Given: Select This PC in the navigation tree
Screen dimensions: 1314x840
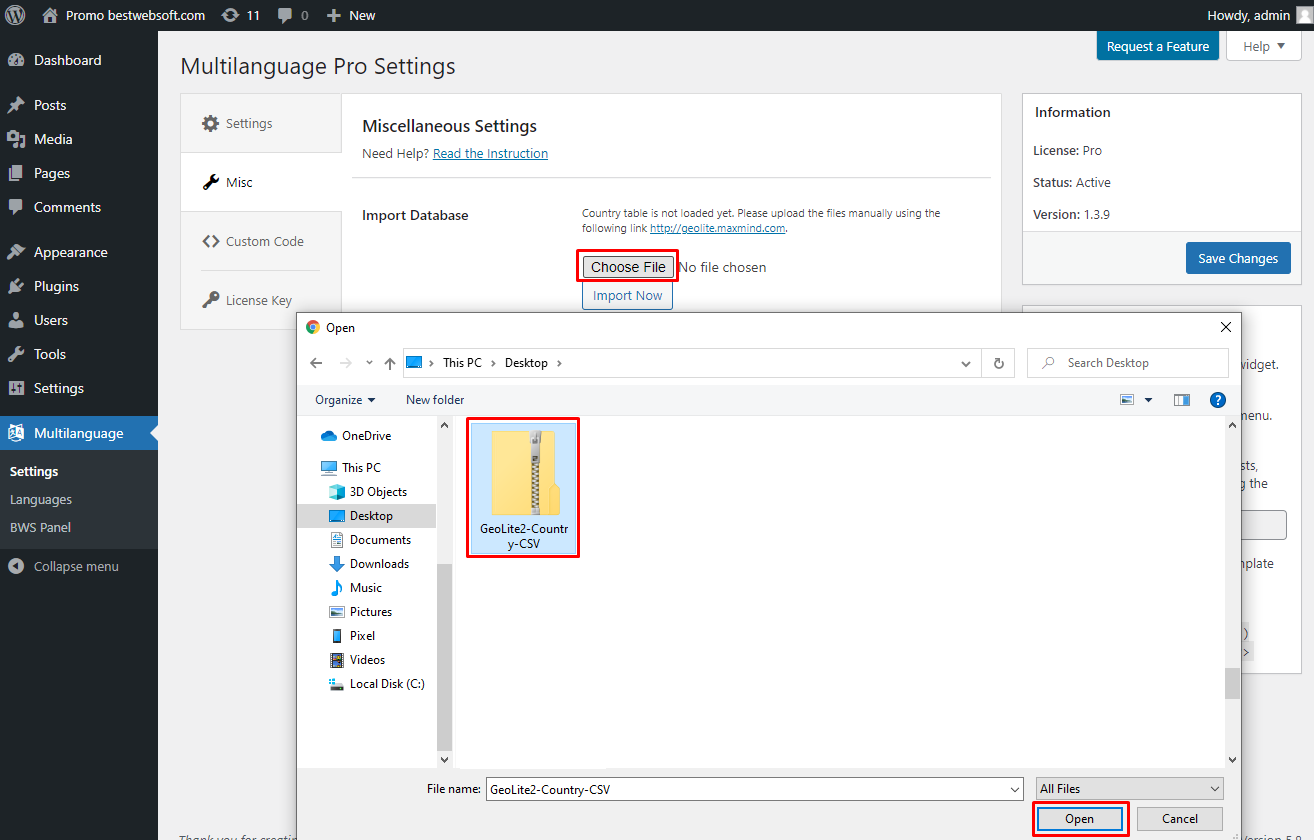Looking at the screenshot, I should (361, 468).
